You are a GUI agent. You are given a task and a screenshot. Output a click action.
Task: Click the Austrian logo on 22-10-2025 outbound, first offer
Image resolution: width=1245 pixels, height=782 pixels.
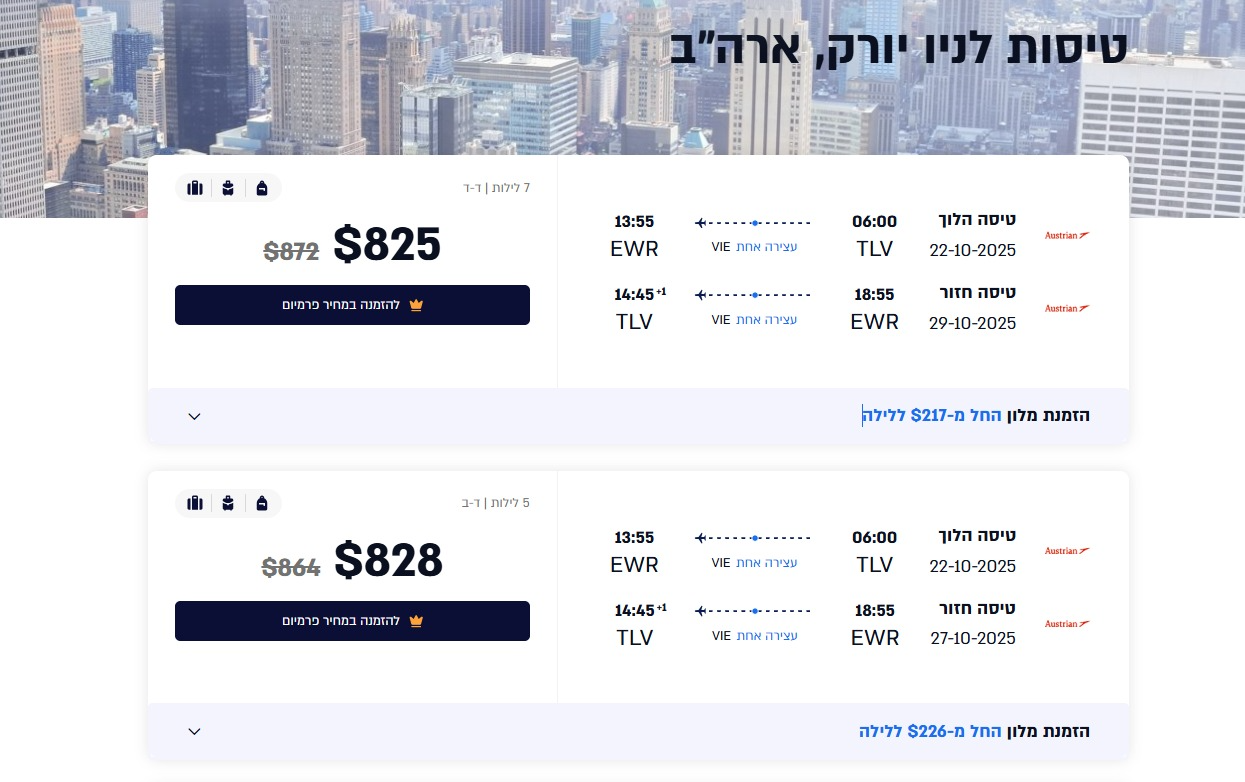[1067, 236]
